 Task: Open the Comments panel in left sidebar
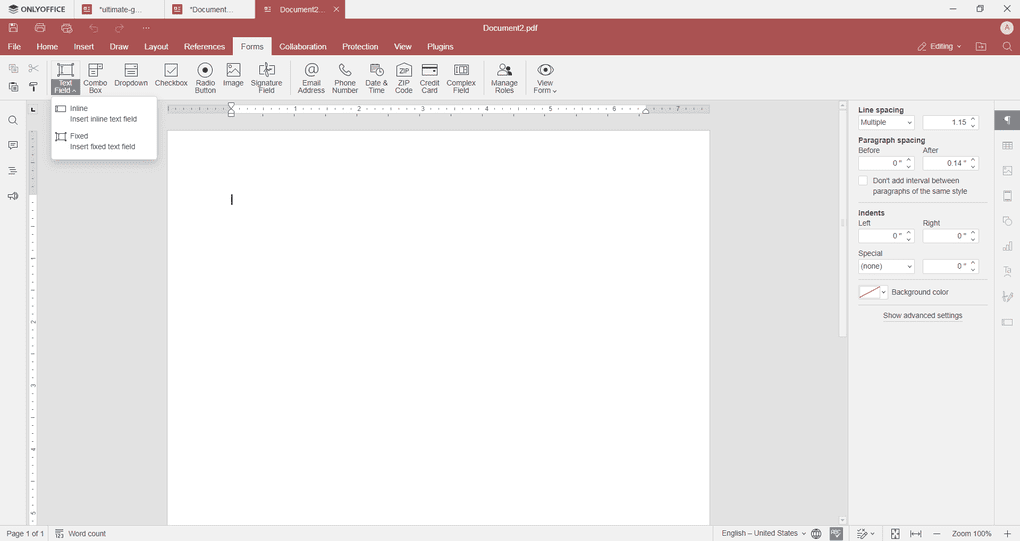pyautogui.click(x=13, y=145)
